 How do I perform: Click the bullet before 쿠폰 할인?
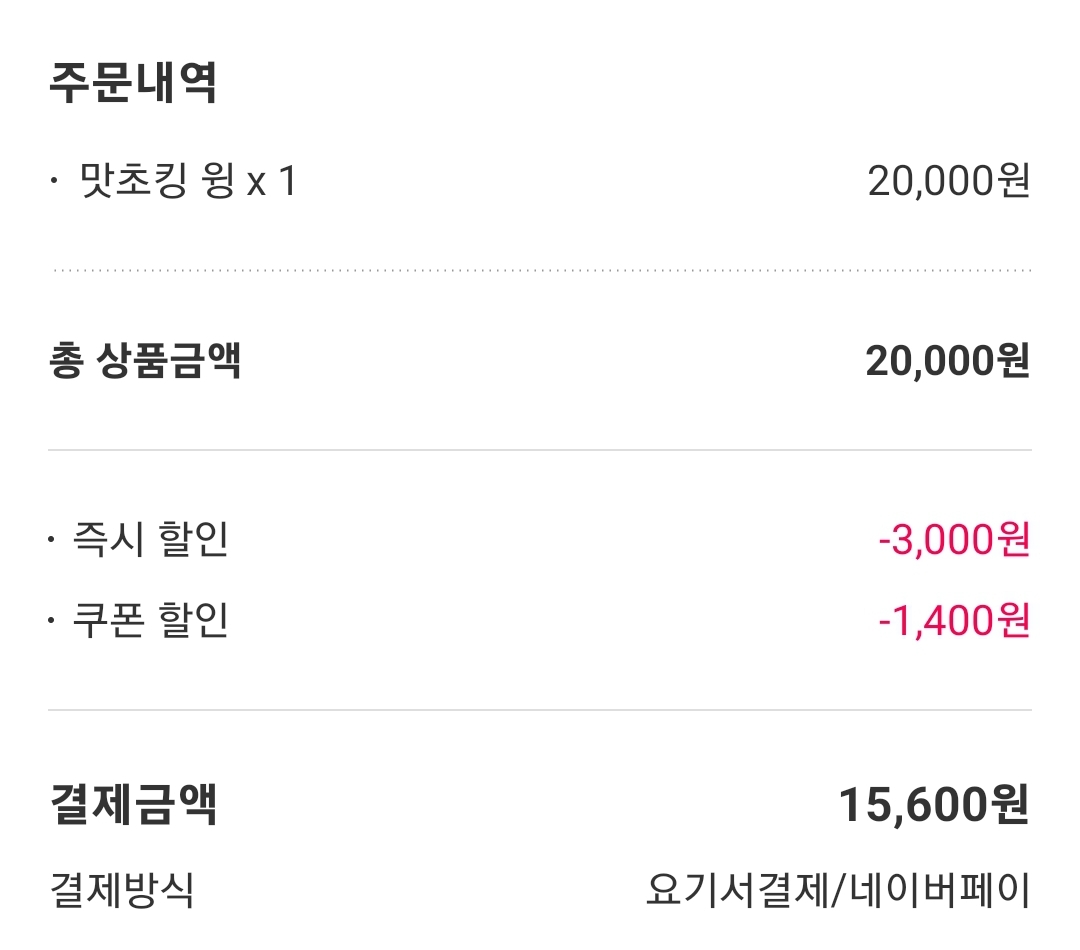pos(51,622)
